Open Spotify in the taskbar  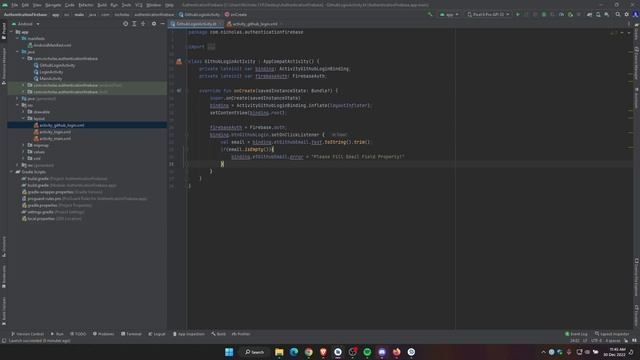[367, 352]
